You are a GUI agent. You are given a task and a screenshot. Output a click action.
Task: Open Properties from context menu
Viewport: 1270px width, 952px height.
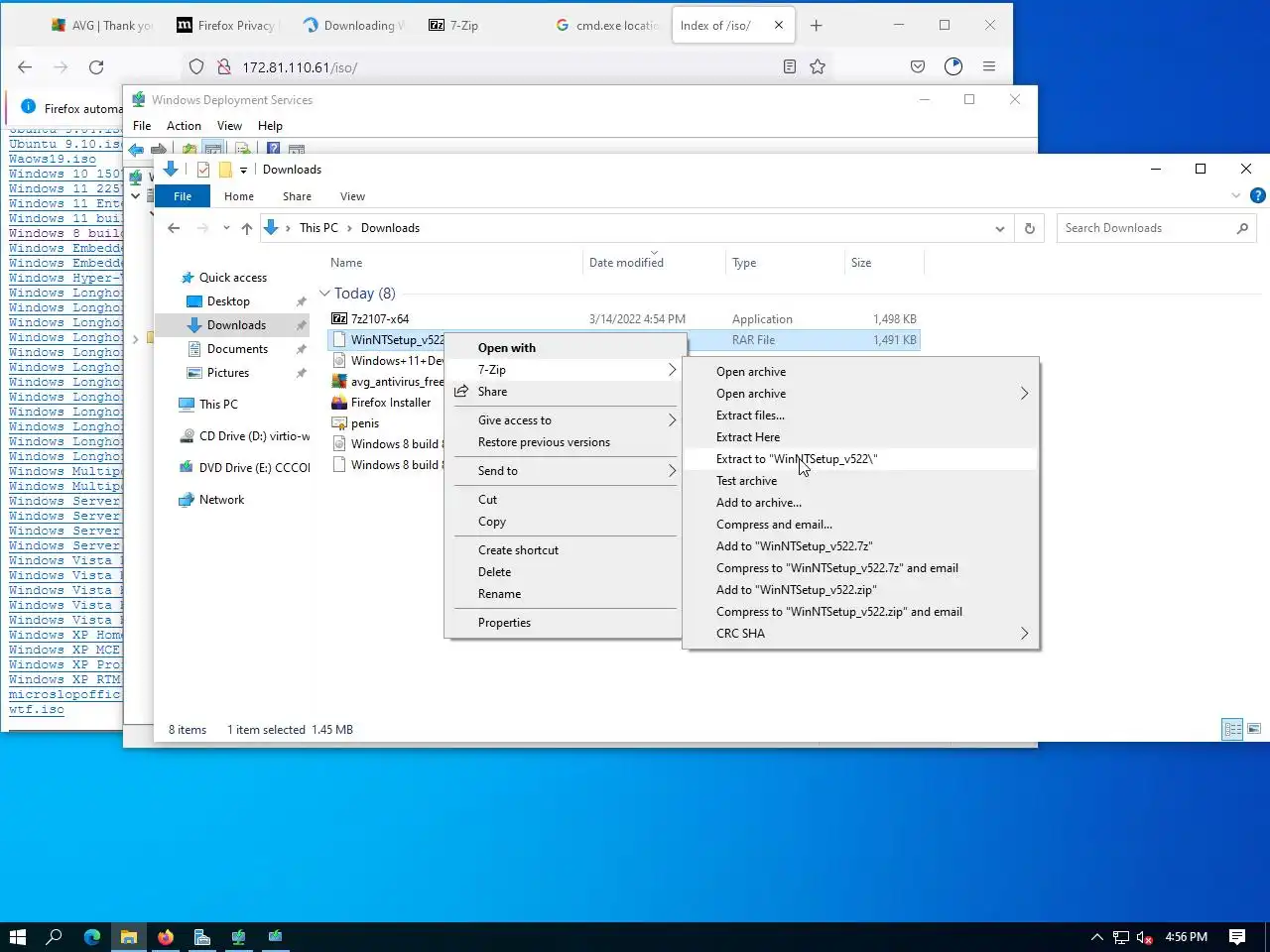[x=504, y=623]
